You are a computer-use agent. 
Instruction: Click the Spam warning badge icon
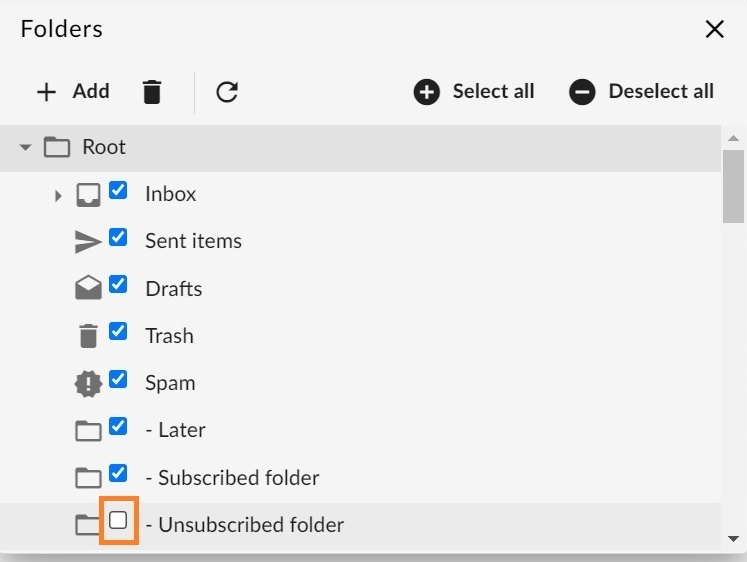[88, 383]
